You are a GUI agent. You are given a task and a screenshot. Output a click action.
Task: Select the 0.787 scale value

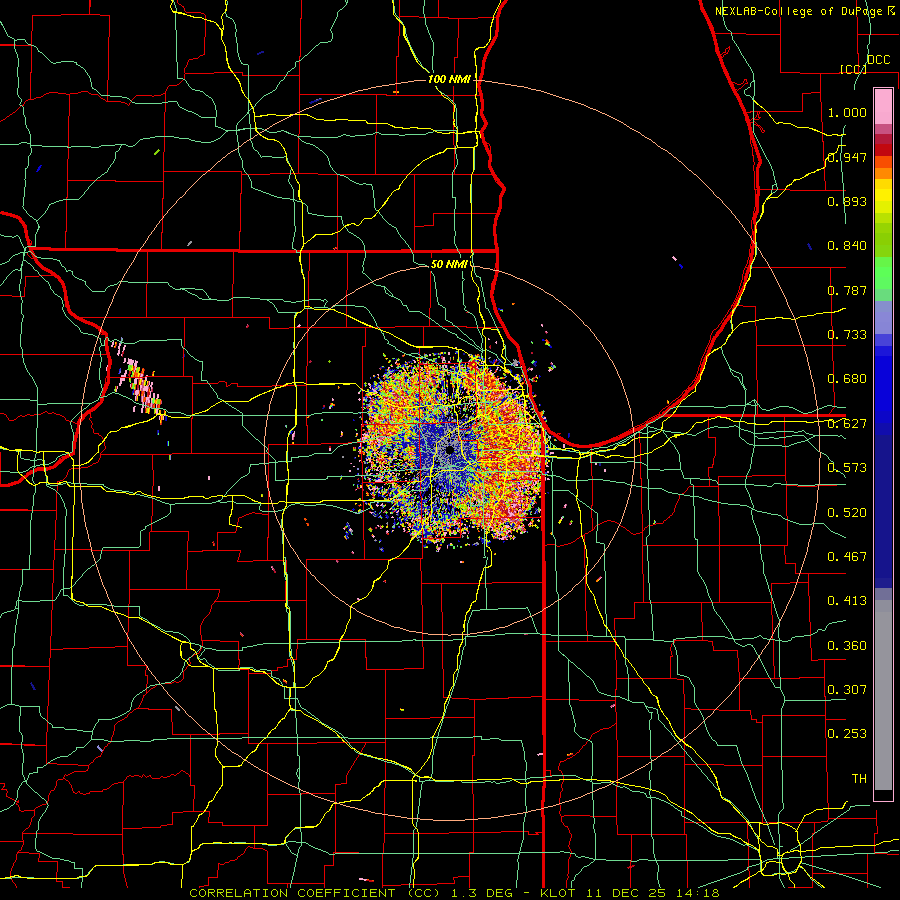pyautogui.click(x=847, y=290)
